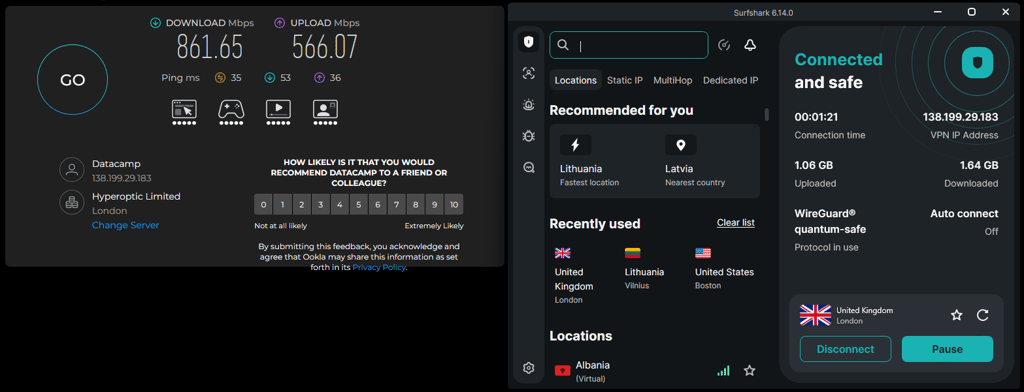This screenshot has height=392, width=1024.
Task: Connect to recently used United States Boston
Action: (724, 269)
